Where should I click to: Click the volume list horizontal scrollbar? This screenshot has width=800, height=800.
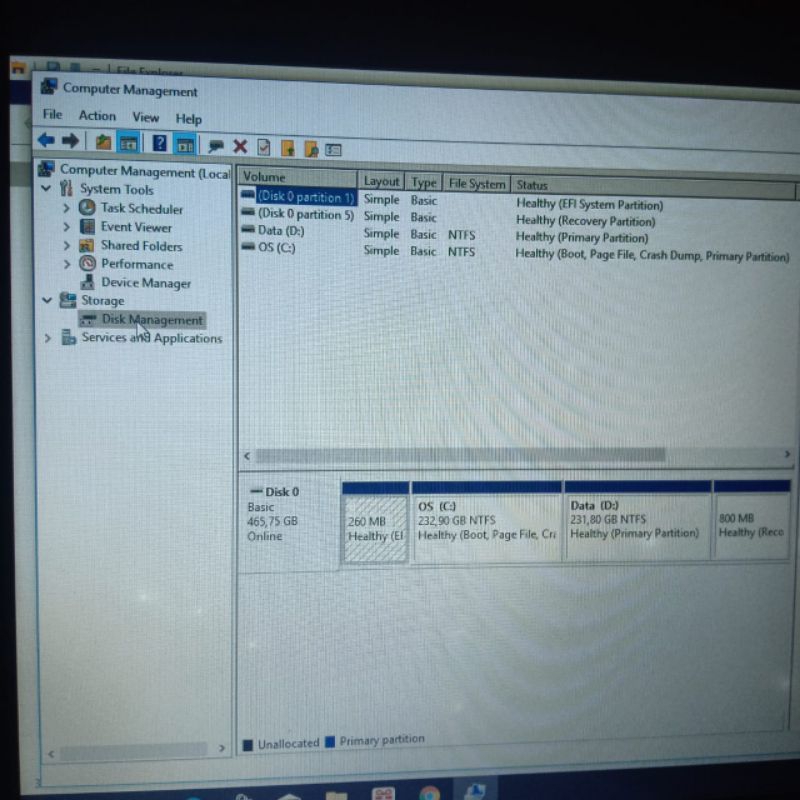point(460,455)
